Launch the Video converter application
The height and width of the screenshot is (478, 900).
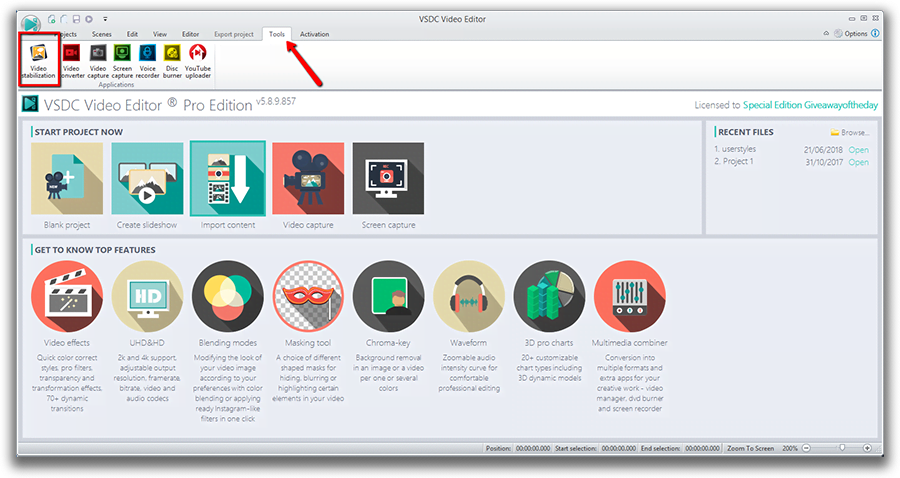pyautogui.click(x=72, y=61)
